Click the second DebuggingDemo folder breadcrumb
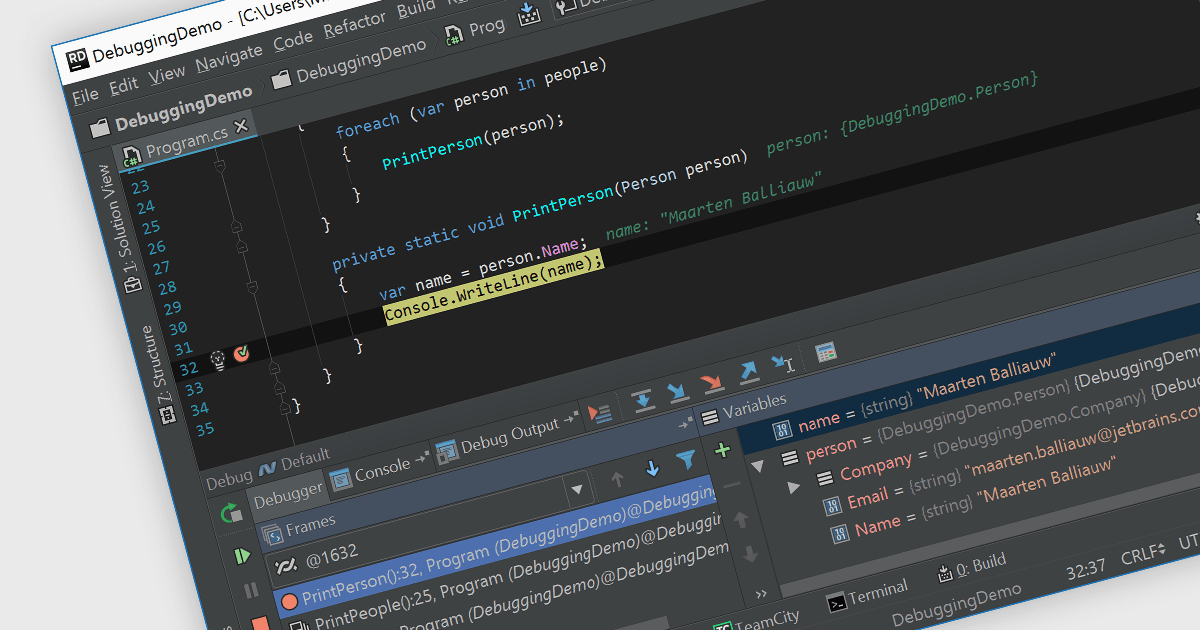The image size is (1200, 630). coord(349,61)
